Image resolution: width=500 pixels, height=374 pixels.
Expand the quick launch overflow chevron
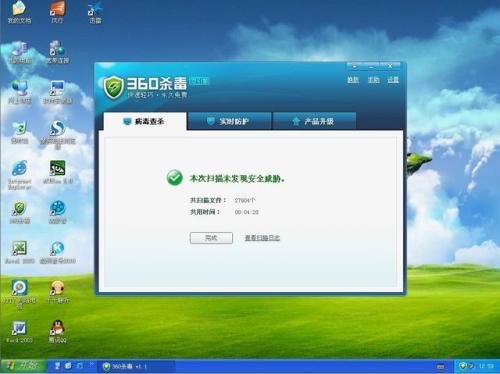coord(91,365)
